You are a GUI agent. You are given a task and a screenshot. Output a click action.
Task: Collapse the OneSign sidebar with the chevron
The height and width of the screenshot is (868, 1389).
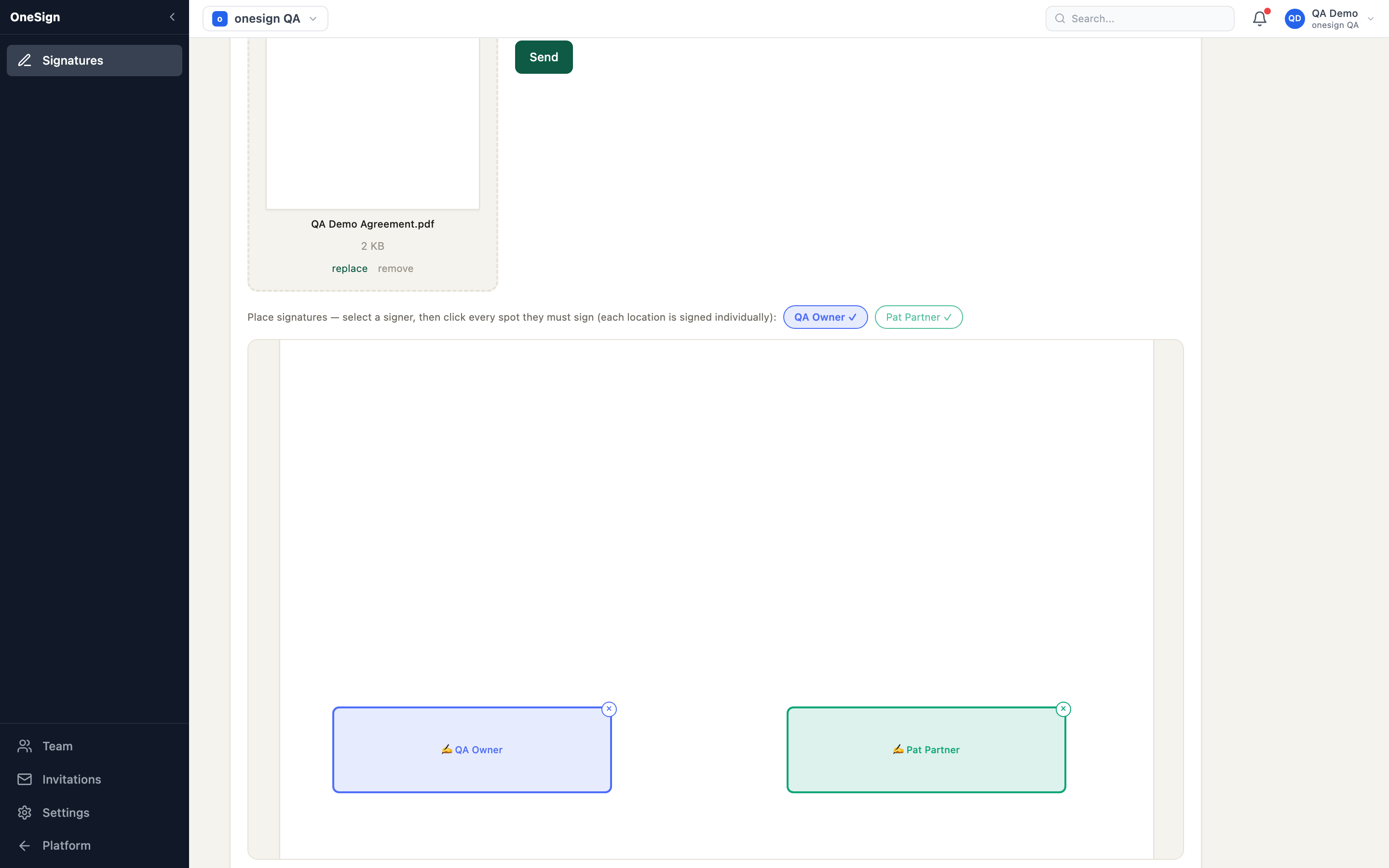[x=172, y=17]
